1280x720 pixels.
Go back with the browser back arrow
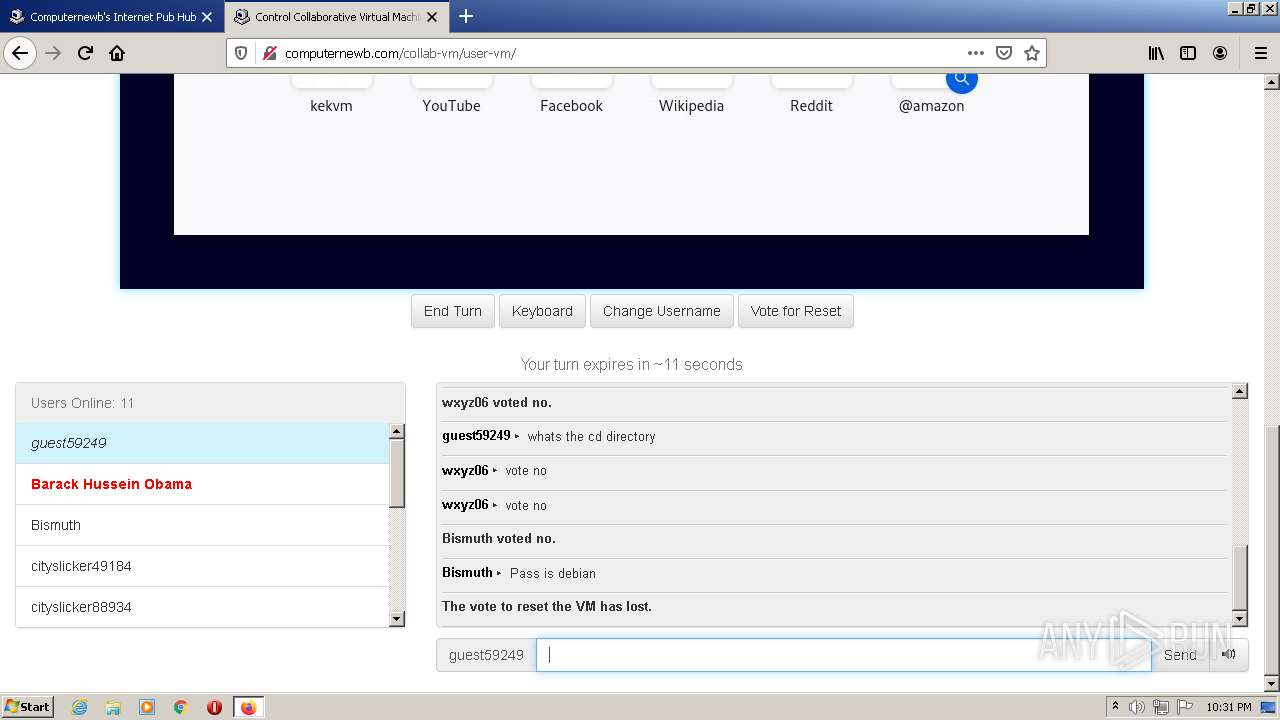pyautogui.click(x=20, y=53)
